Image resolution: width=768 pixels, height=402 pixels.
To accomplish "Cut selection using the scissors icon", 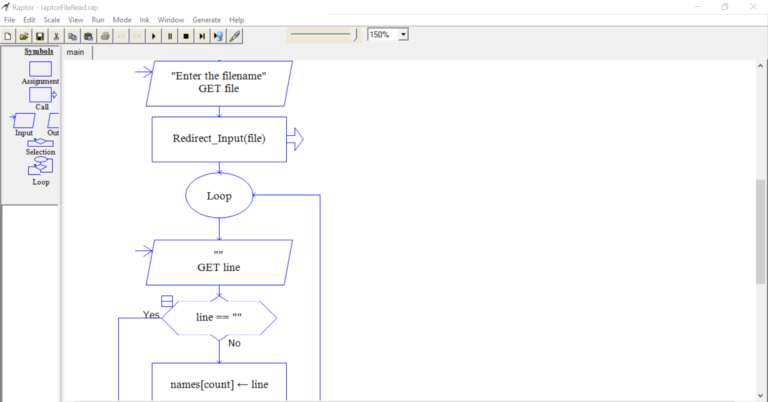I will point(56,36).
